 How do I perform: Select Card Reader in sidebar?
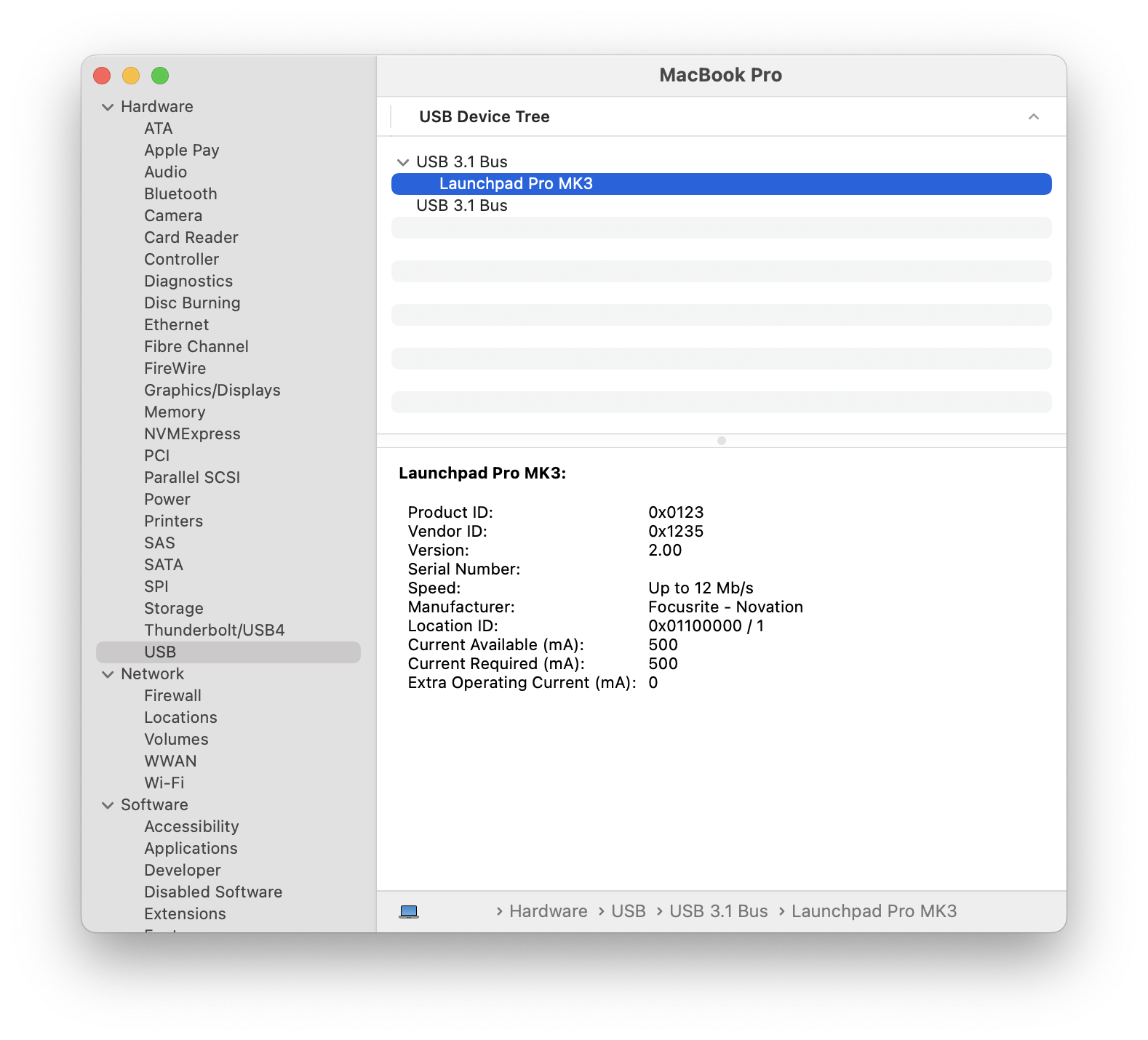pos(191,238)
